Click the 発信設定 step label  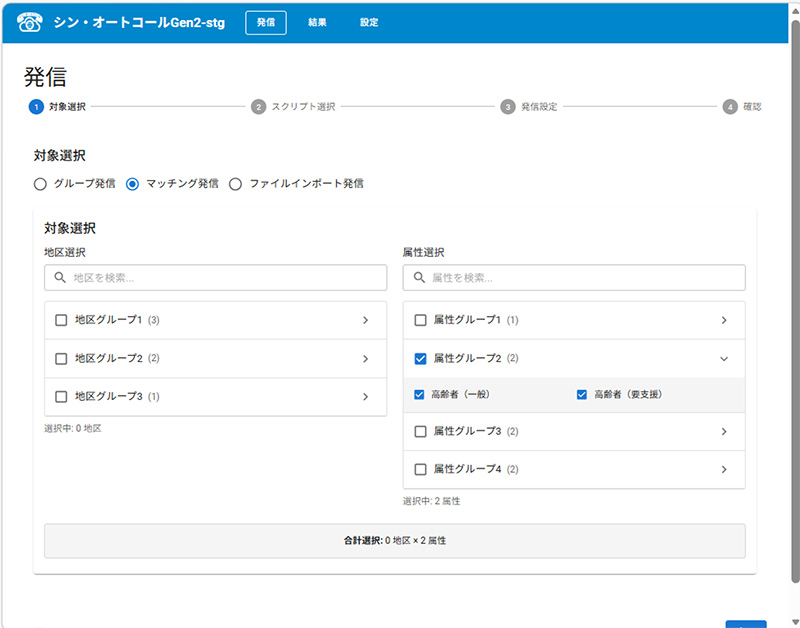[x=539, y=107]
